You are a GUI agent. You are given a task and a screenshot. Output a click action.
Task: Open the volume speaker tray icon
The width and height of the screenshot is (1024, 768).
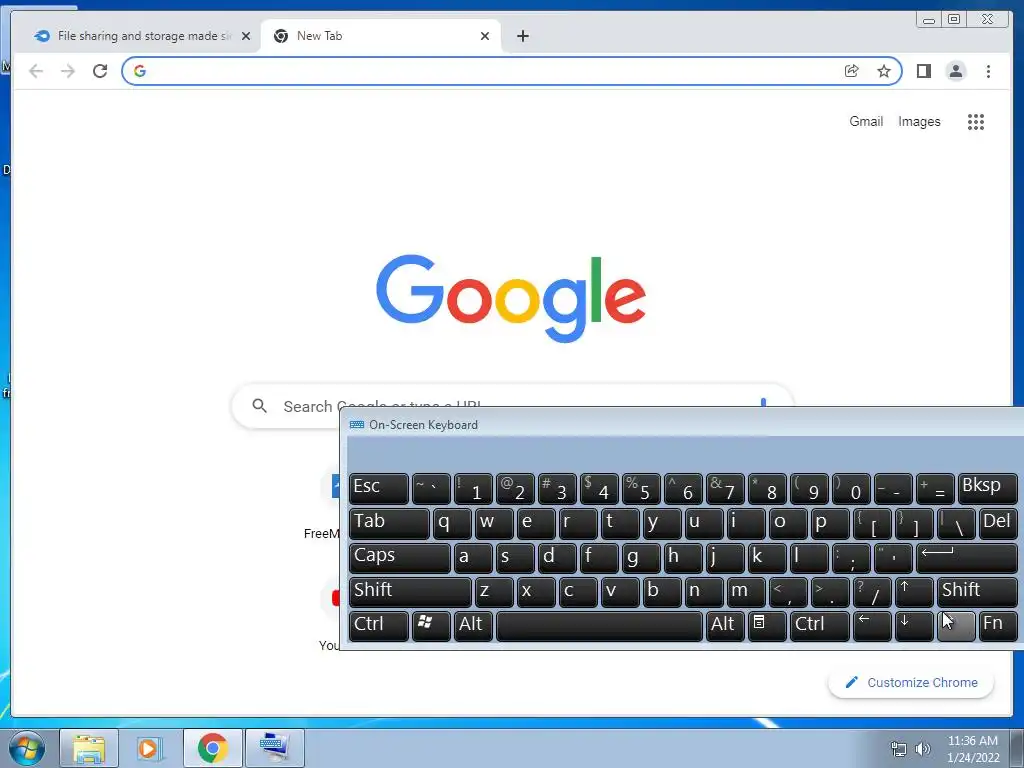pos(923,749)
